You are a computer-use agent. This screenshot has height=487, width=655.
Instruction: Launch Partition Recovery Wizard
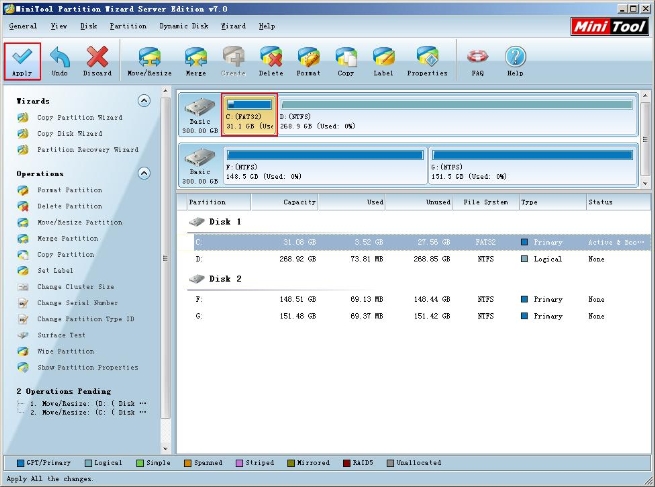[88, 150]
